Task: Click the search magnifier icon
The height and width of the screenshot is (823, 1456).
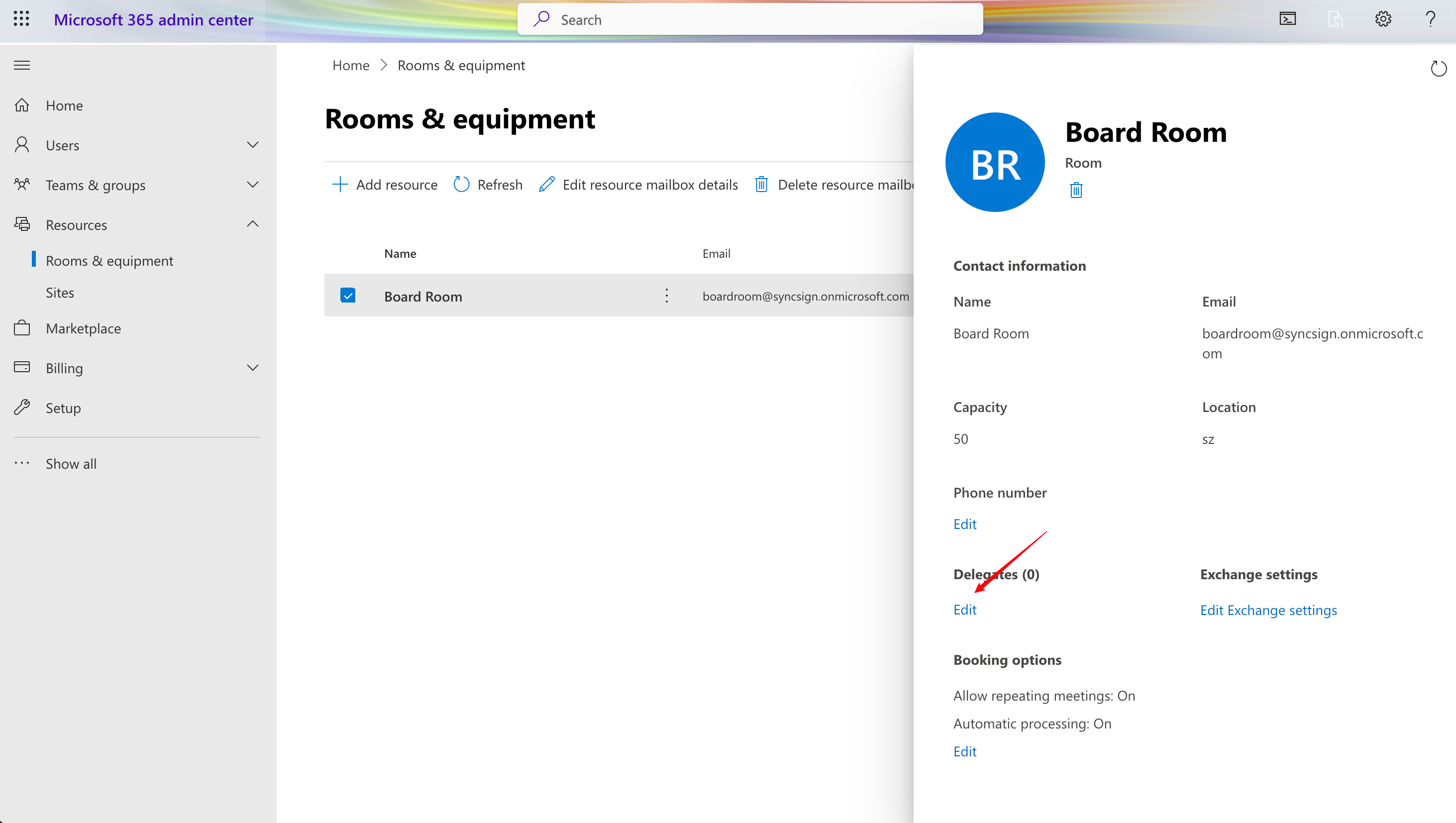Action: pos(541,19)
